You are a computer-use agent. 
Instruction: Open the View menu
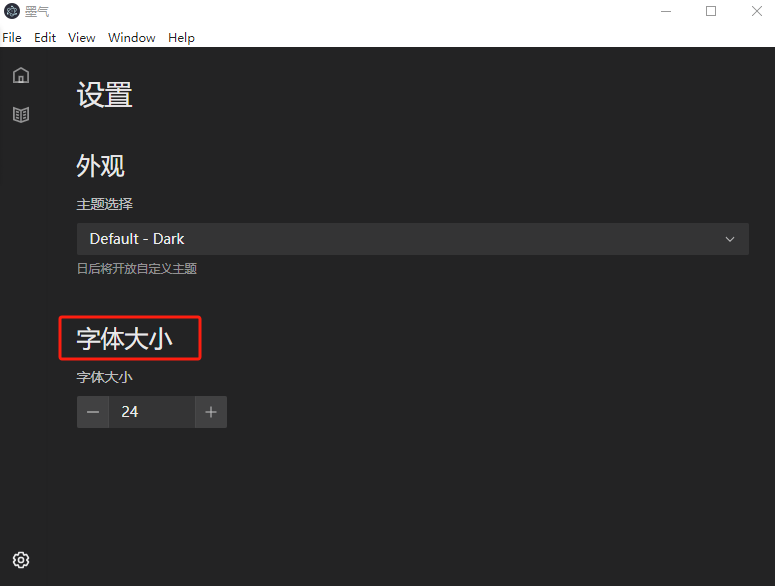[82, 38]
